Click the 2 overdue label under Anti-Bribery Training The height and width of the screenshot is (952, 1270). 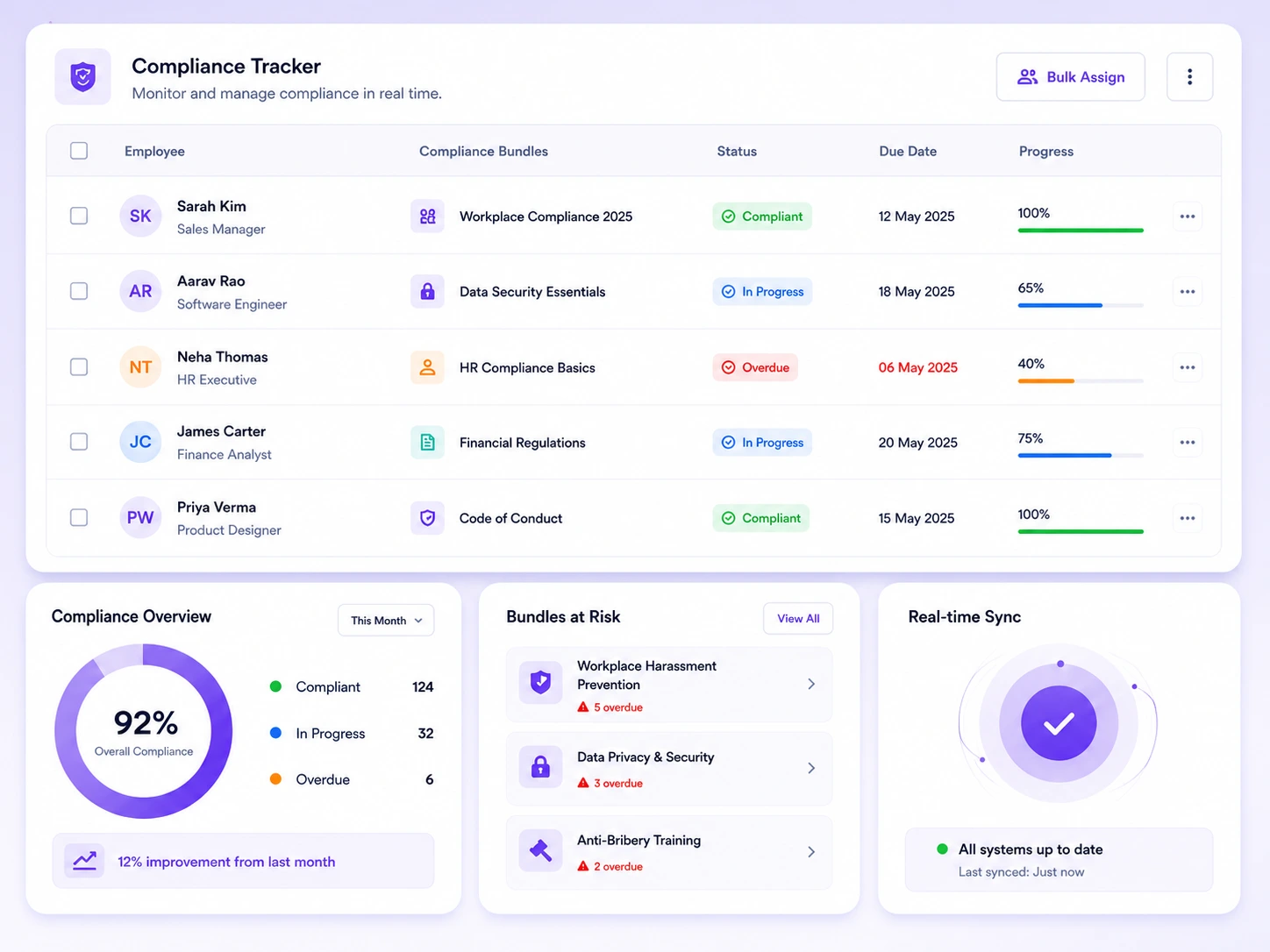tap(618, 866)
